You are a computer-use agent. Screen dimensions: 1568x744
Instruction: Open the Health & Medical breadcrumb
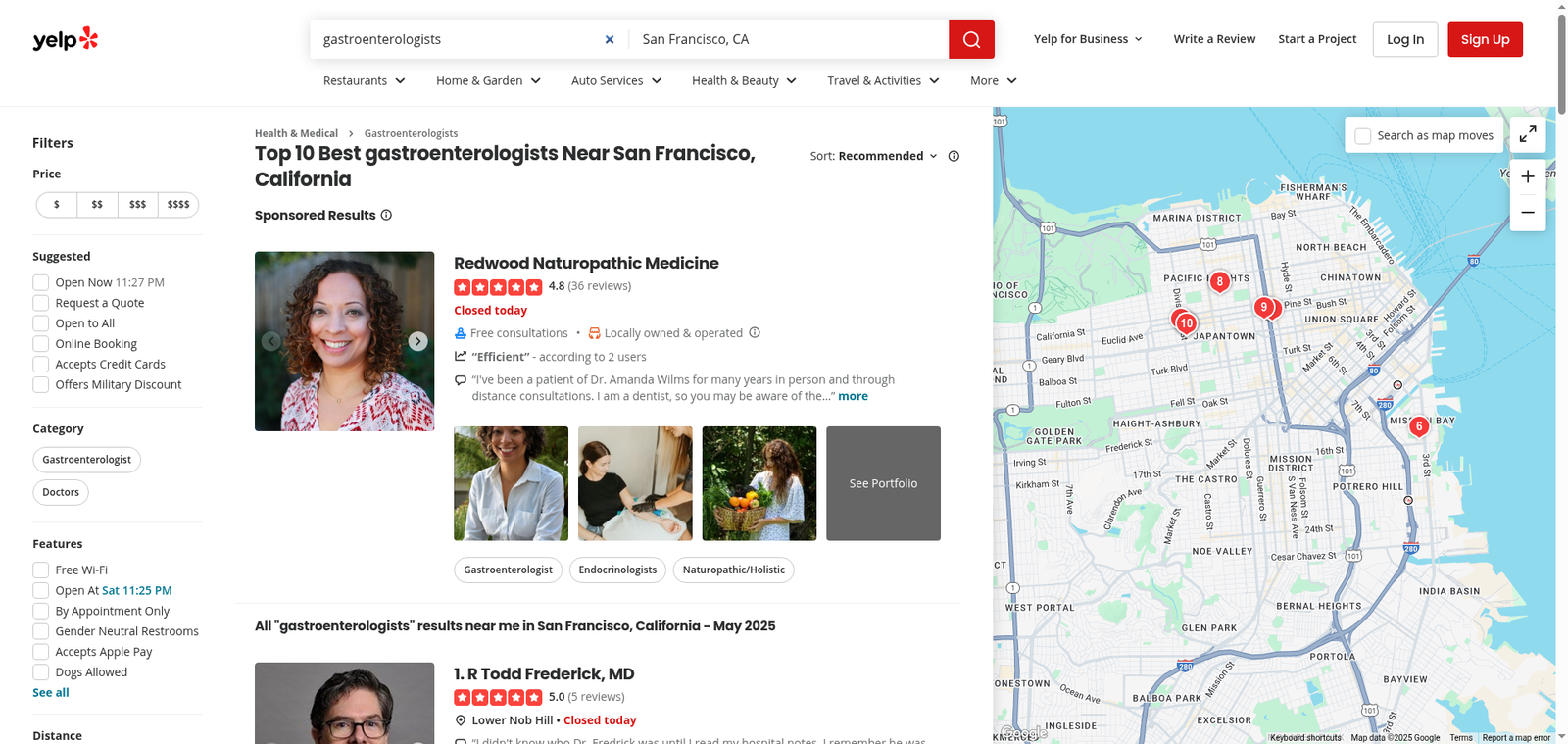(x=296, y=133)
